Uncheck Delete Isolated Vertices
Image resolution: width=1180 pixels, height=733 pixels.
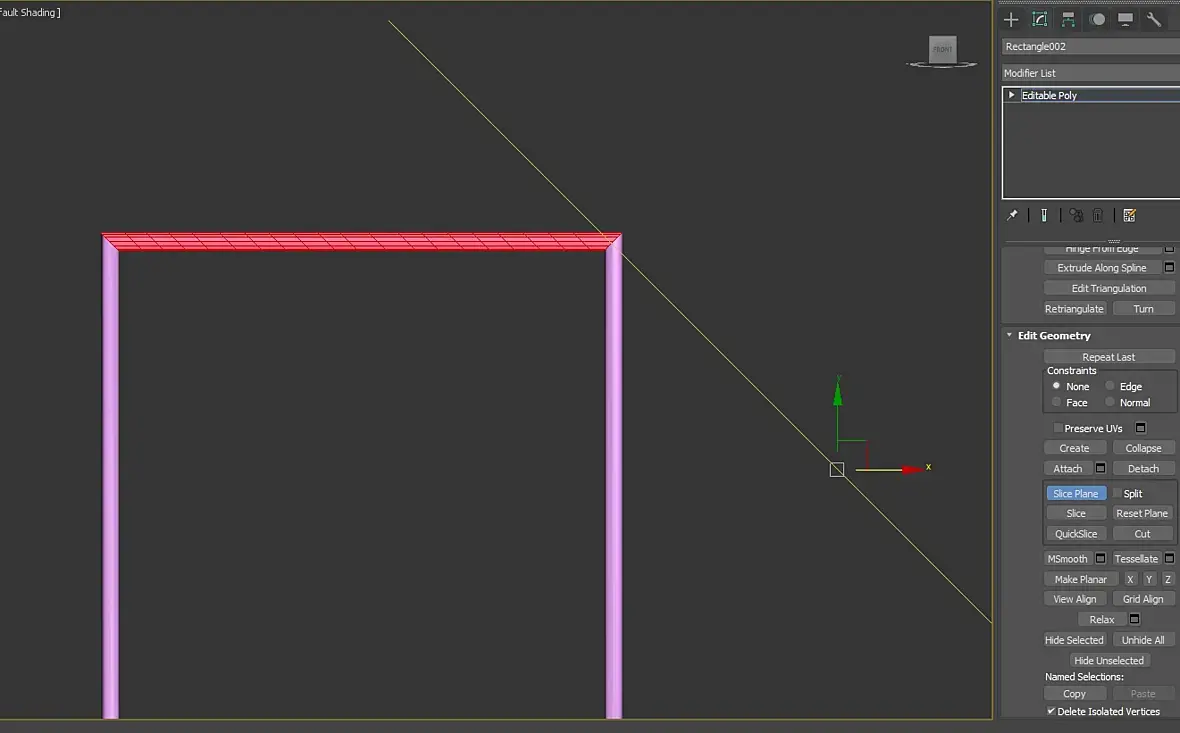1051,711
